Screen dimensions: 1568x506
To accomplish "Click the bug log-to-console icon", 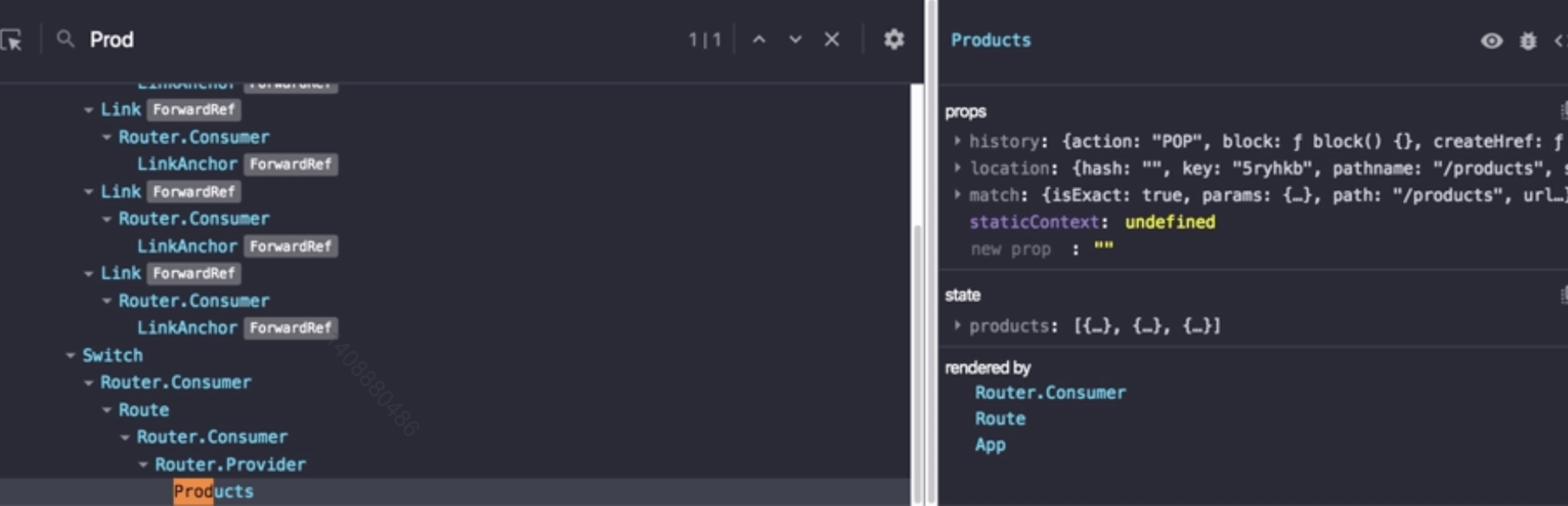I will pos(1528,41).
